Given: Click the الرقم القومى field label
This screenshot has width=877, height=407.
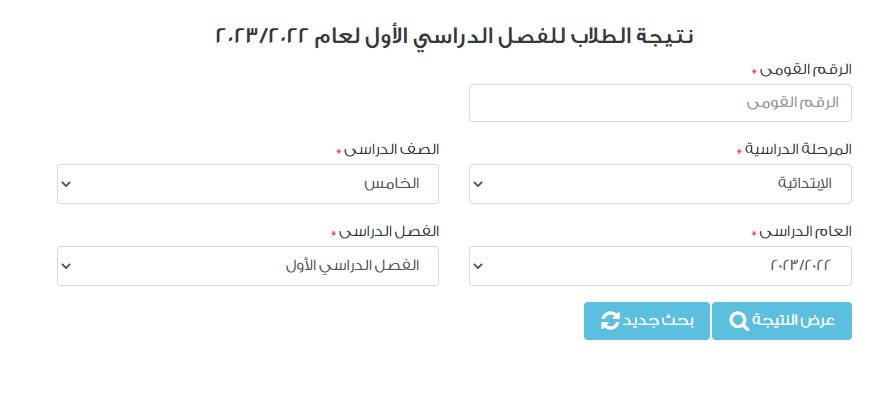Looking at the screenshot, I should [x=806, y=69].
